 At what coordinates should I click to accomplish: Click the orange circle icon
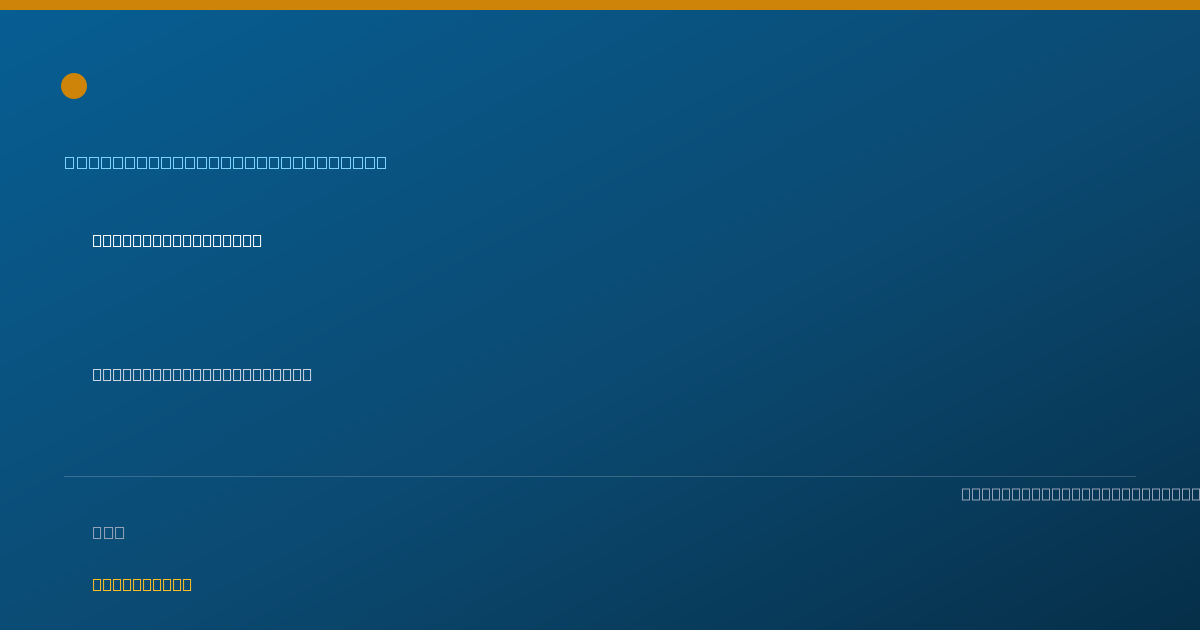[x=74, y=86]
